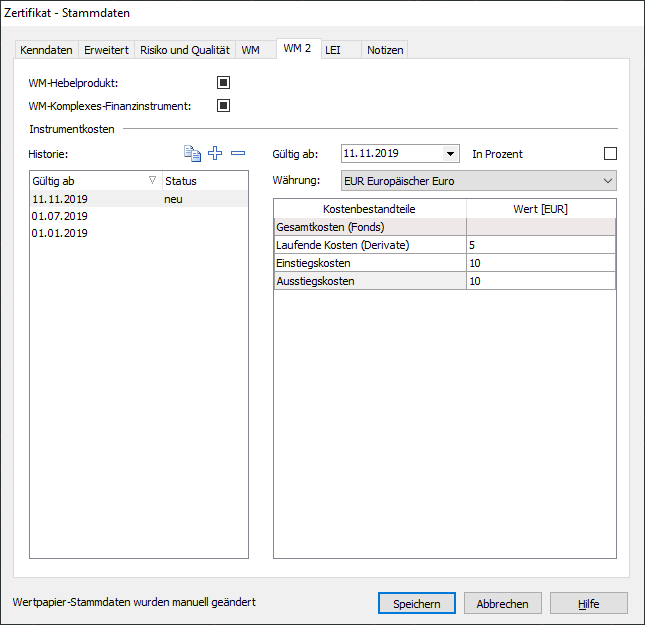Remove history entry with minus icon
Screen dimensions: 645x625
tap(237, 154)
